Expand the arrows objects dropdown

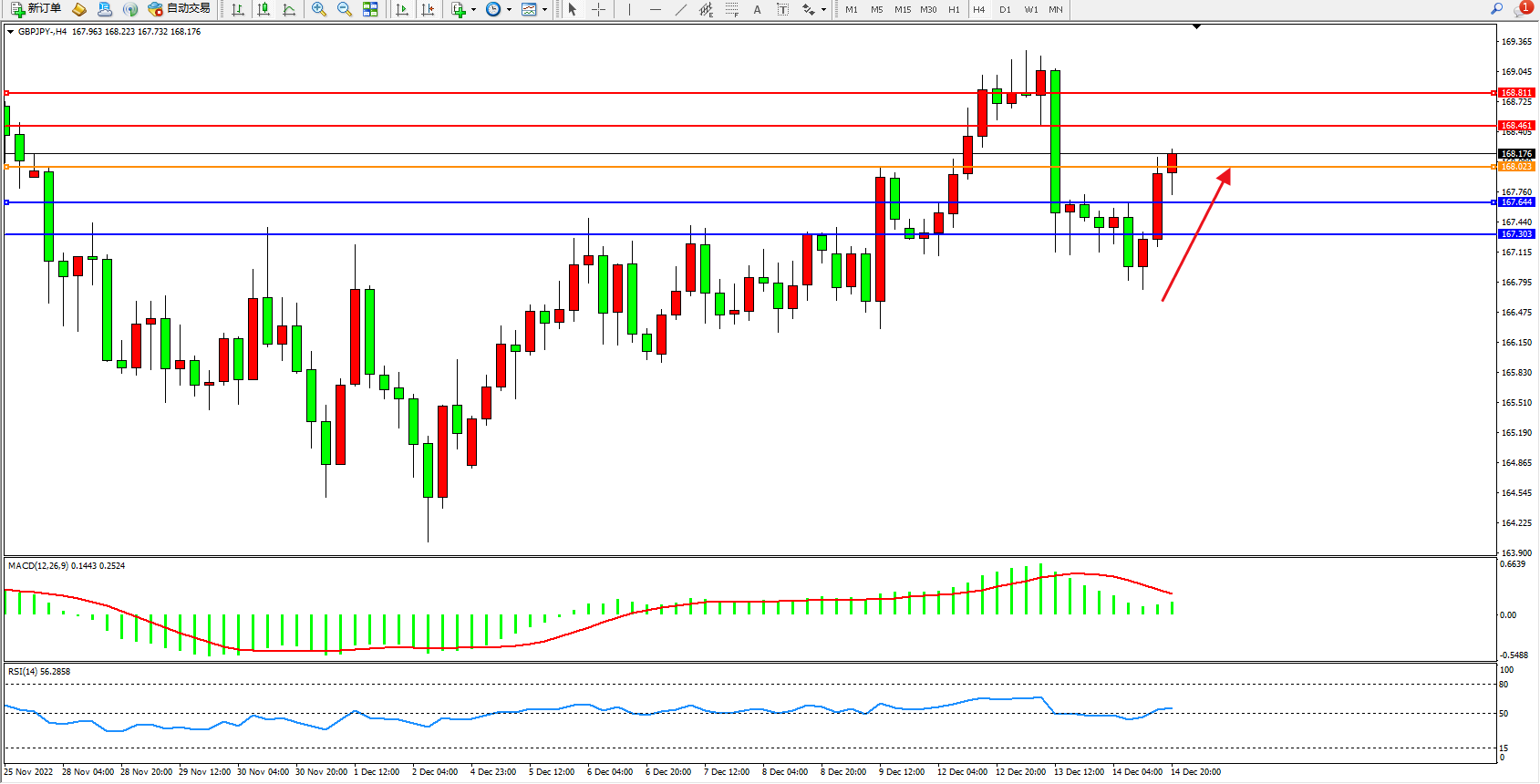click(x=823, y=9)
